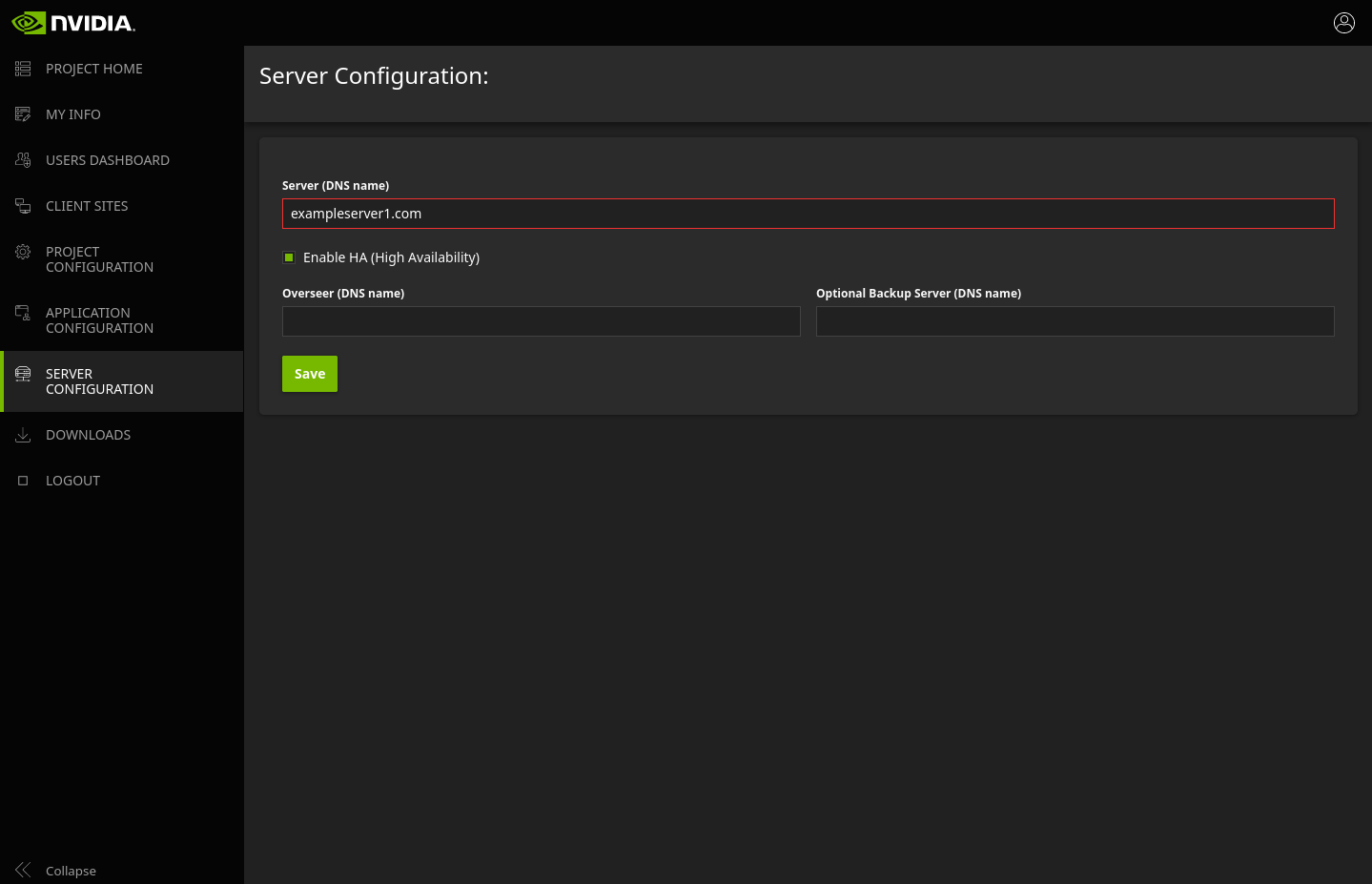Open USERS DASHBOARD page
Image resolution: width=1372 pixels, height=884 pixels.
(122, 160)
